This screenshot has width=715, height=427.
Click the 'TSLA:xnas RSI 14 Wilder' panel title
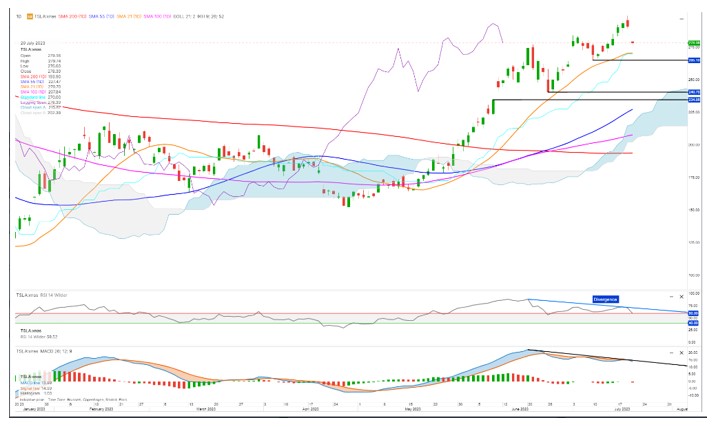41,295
